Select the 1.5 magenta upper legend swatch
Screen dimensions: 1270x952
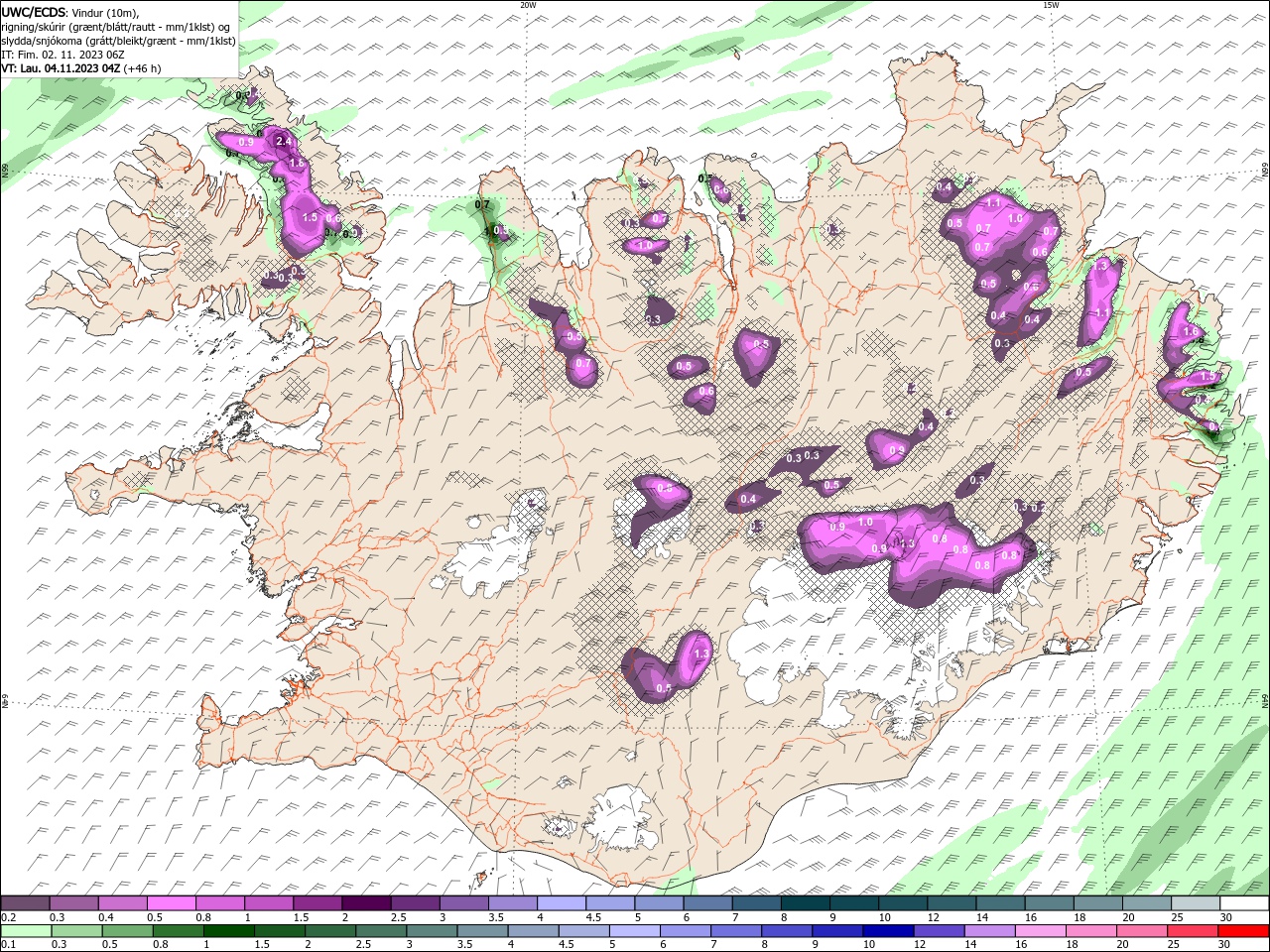317,903
